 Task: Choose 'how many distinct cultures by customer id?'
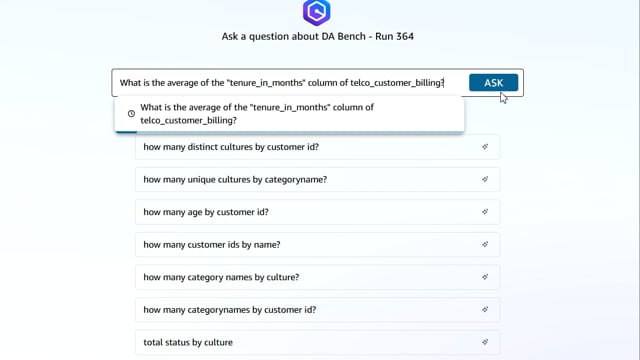pyautogui.click(x=317, y=147)
